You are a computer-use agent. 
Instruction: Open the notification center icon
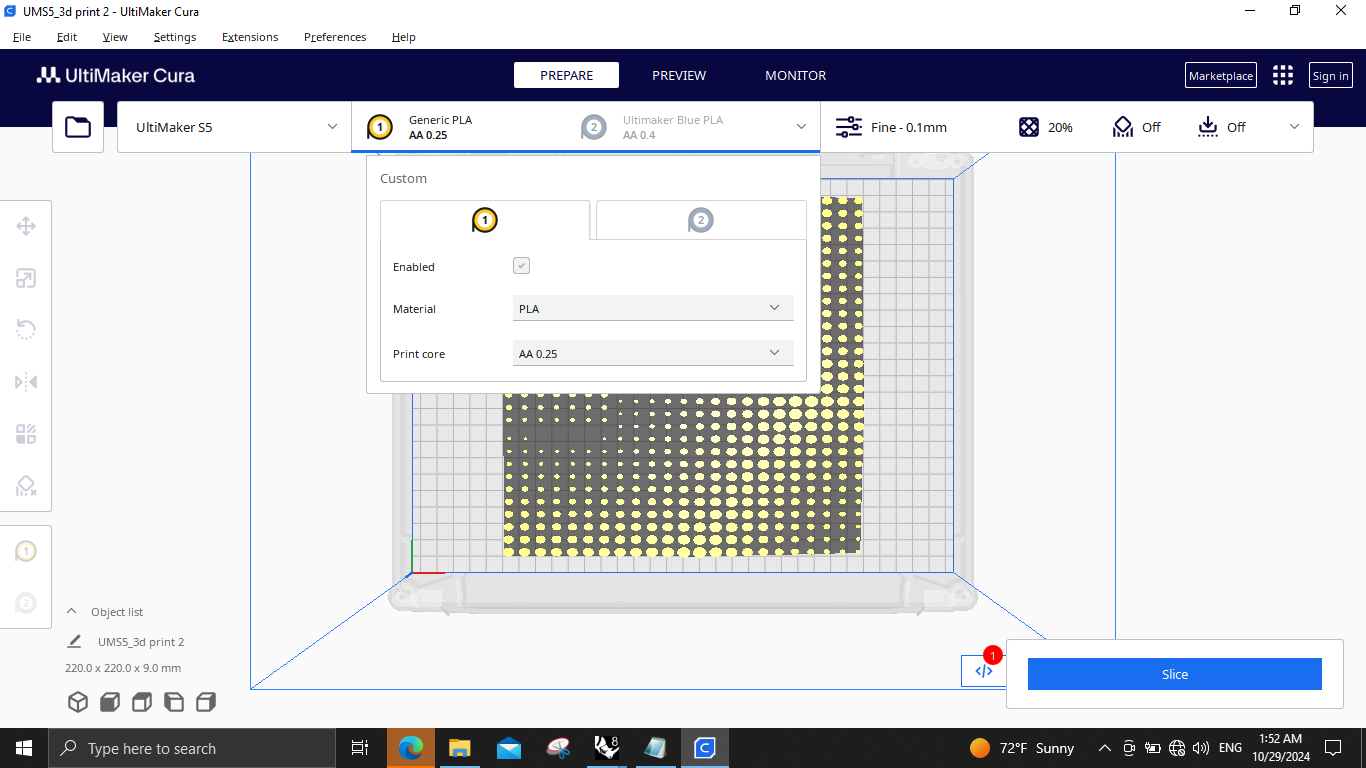[1333, 748]
